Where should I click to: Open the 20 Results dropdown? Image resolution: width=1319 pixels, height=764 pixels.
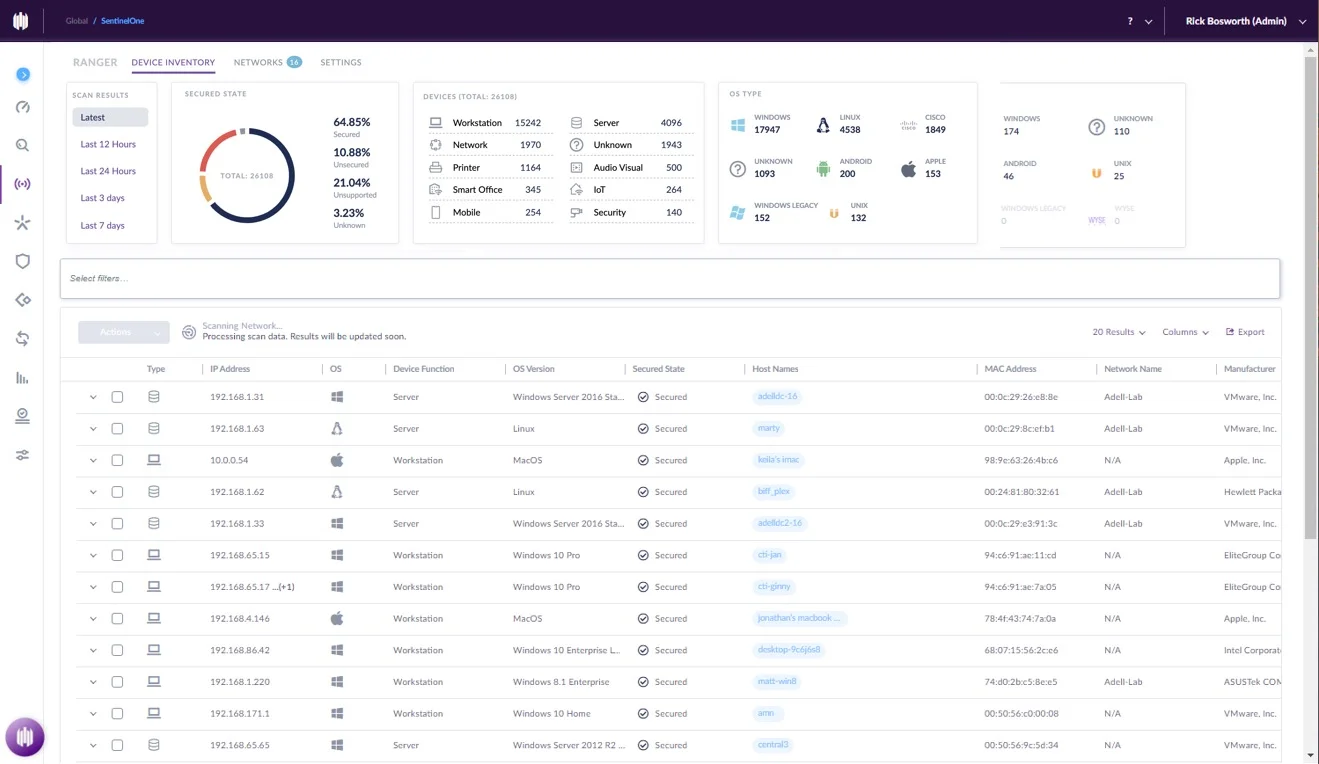(x=1118, y=332)
